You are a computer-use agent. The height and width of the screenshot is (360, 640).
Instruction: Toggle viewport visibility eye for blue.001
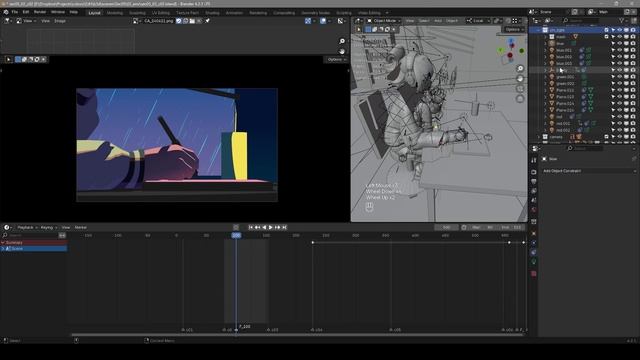[x=620, y=50]
